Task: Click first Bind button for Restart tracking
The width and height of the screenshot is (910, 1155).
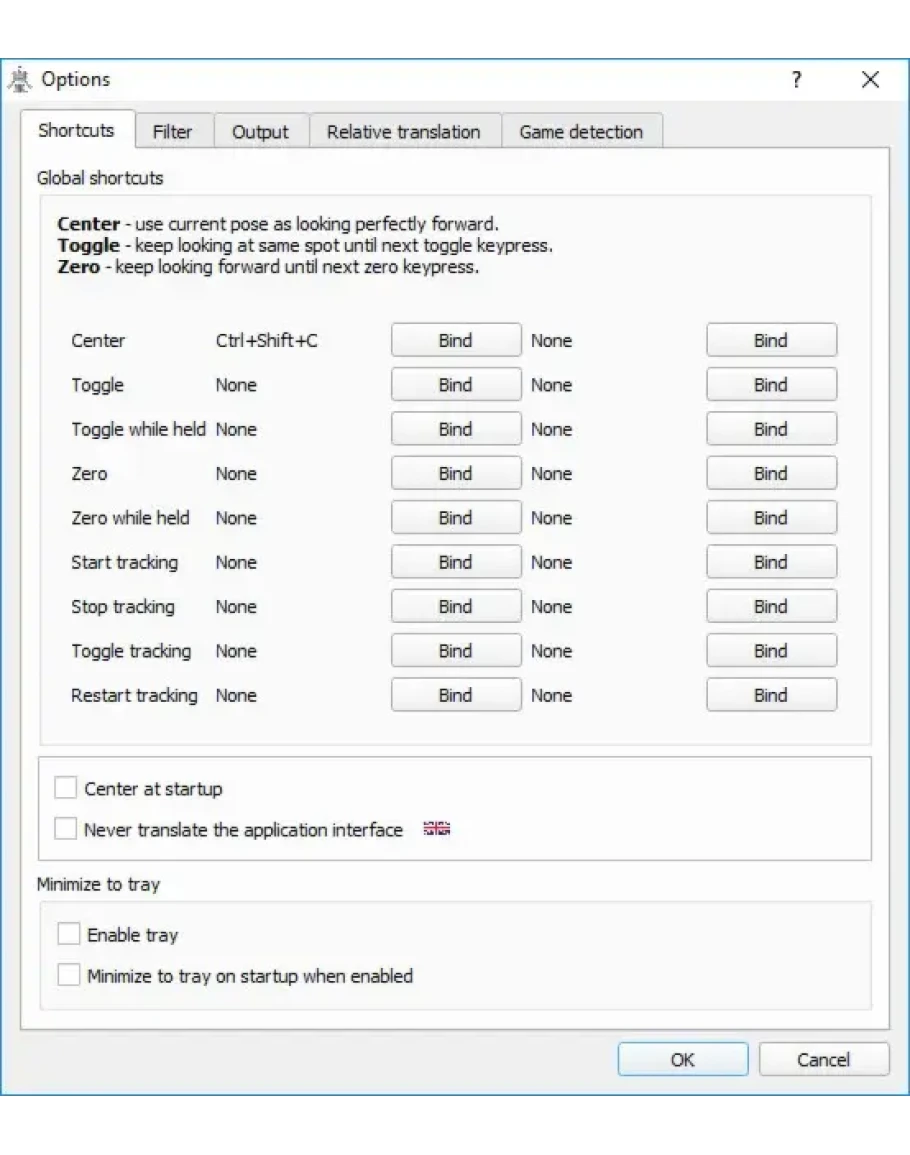Action: coord(455,695)
